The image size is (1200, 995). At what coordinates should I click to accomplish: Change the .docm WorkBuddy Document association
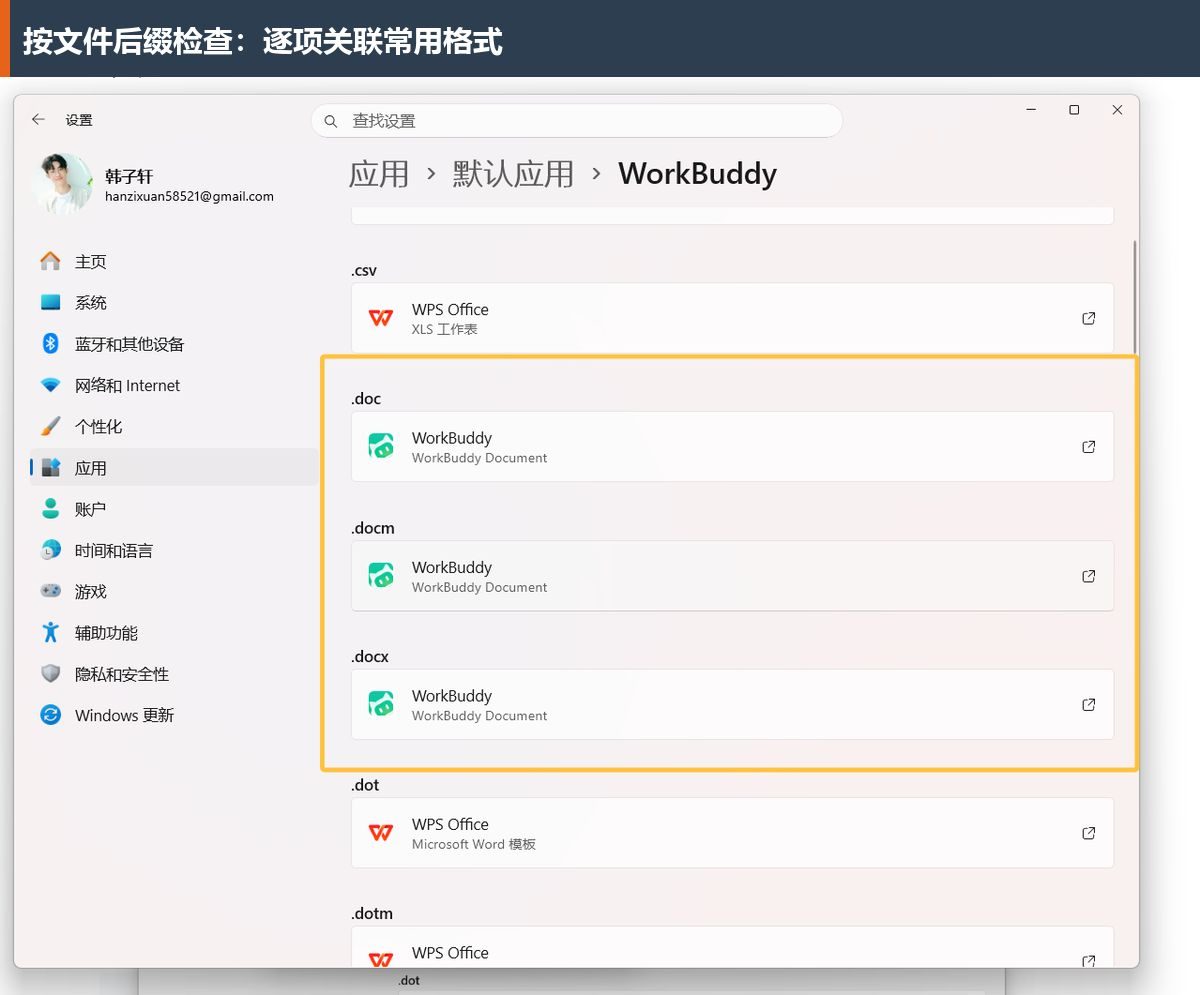coord(732,575)
